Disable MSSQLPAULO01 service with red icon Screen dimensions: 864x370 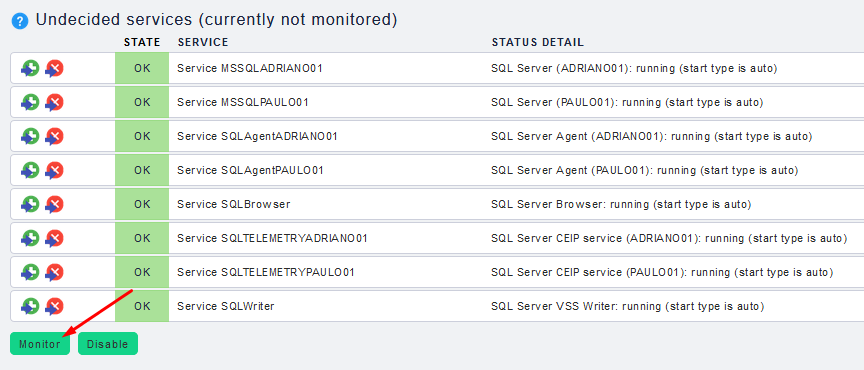(54, 103)
